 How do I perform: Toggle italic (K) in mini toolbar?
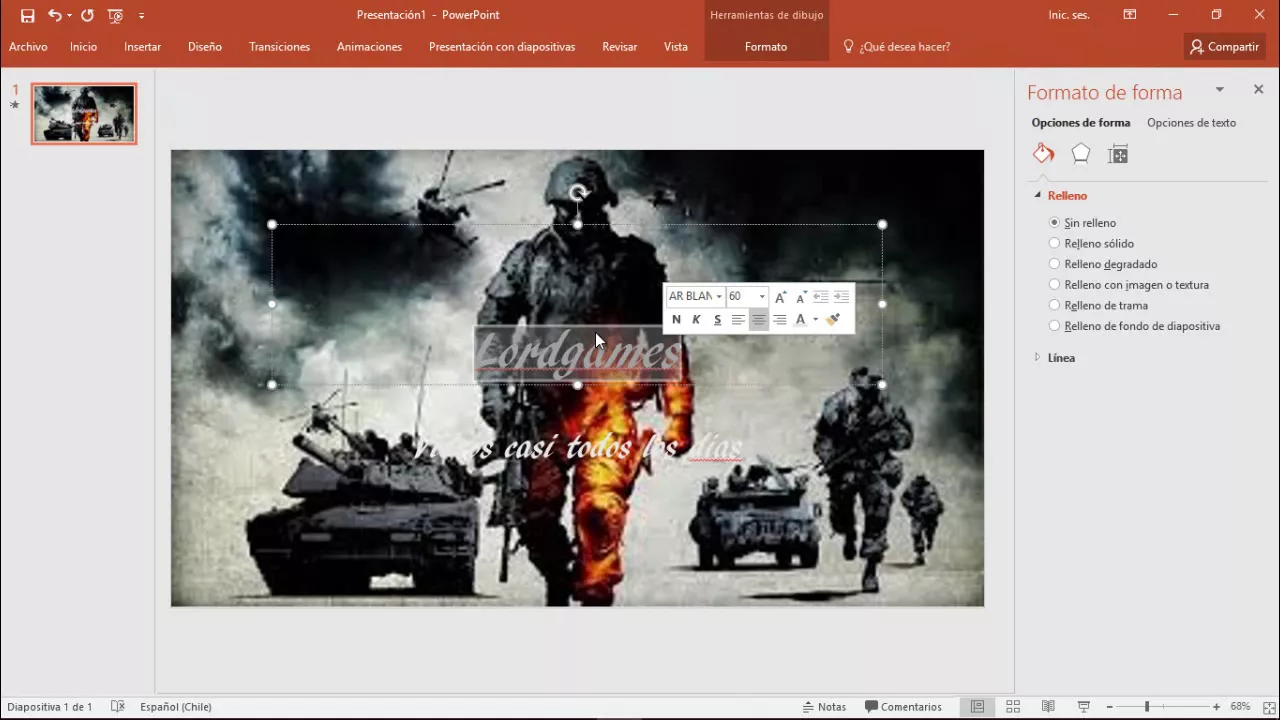[697, 320]
